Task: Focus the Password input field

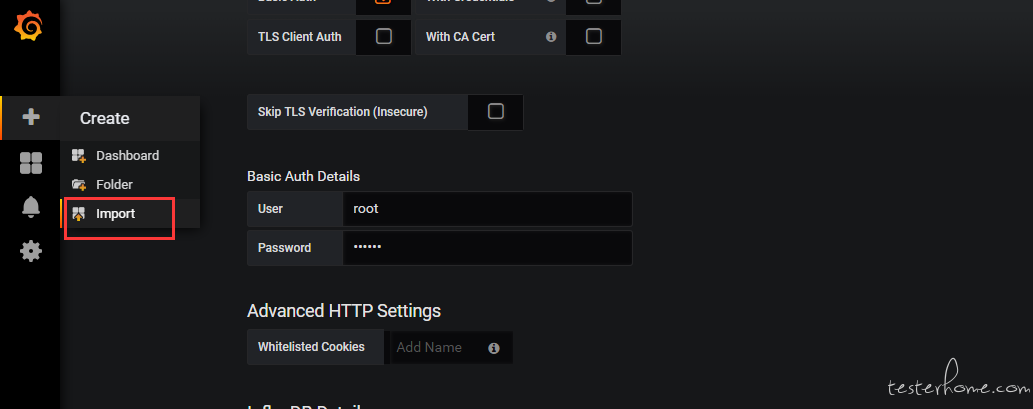Action: tap(486, 248)
